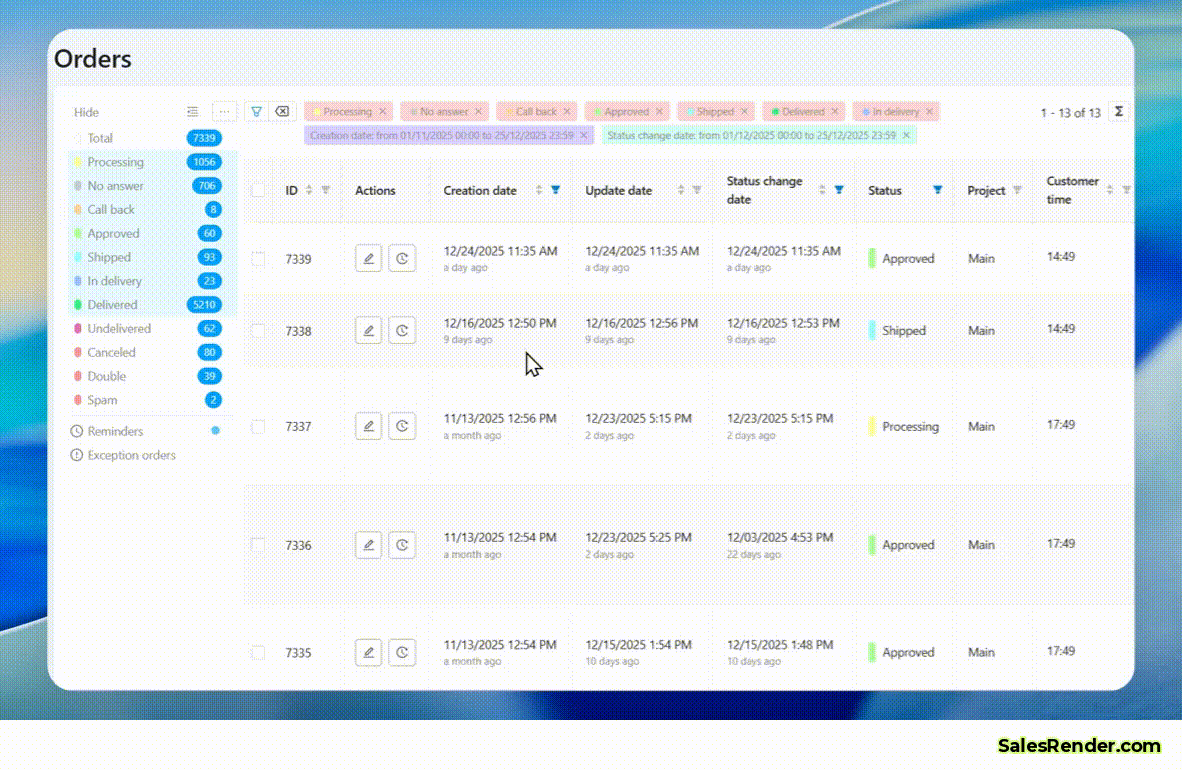This screenshot has height=770, width=1182.
Task: Select the Delivered status filter showing 5210
Action: pos(112,304)
